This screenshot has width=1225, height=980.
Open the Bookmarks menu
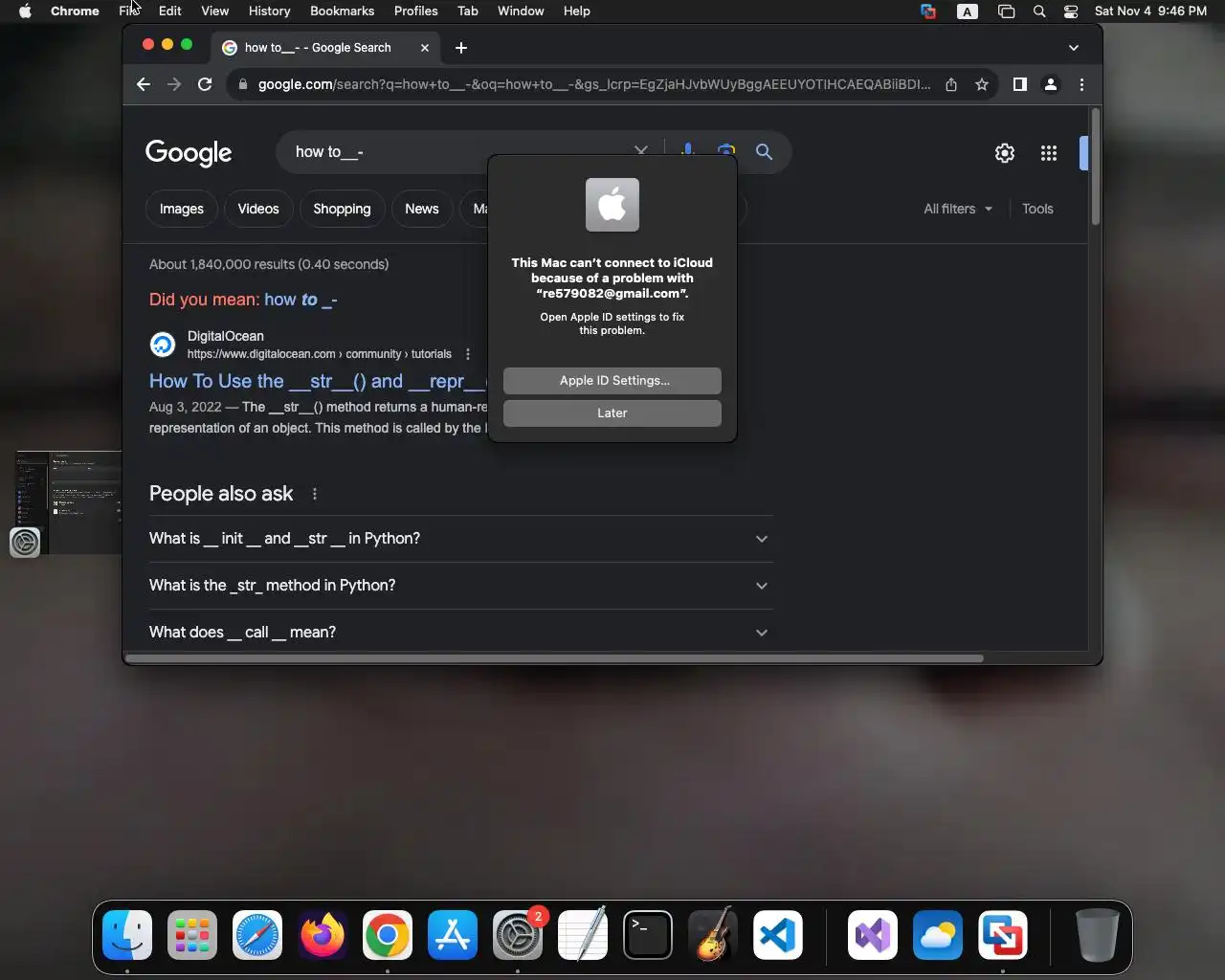[342, 11]
